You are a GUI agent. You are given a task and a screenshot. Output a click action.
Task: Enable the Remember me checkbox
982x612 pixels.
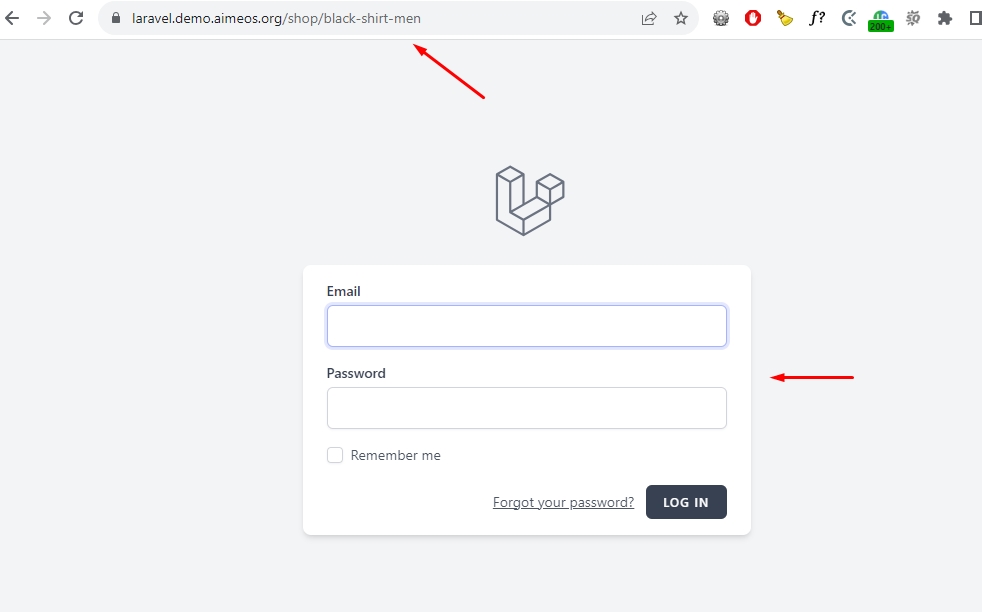[x=335, y=455]
